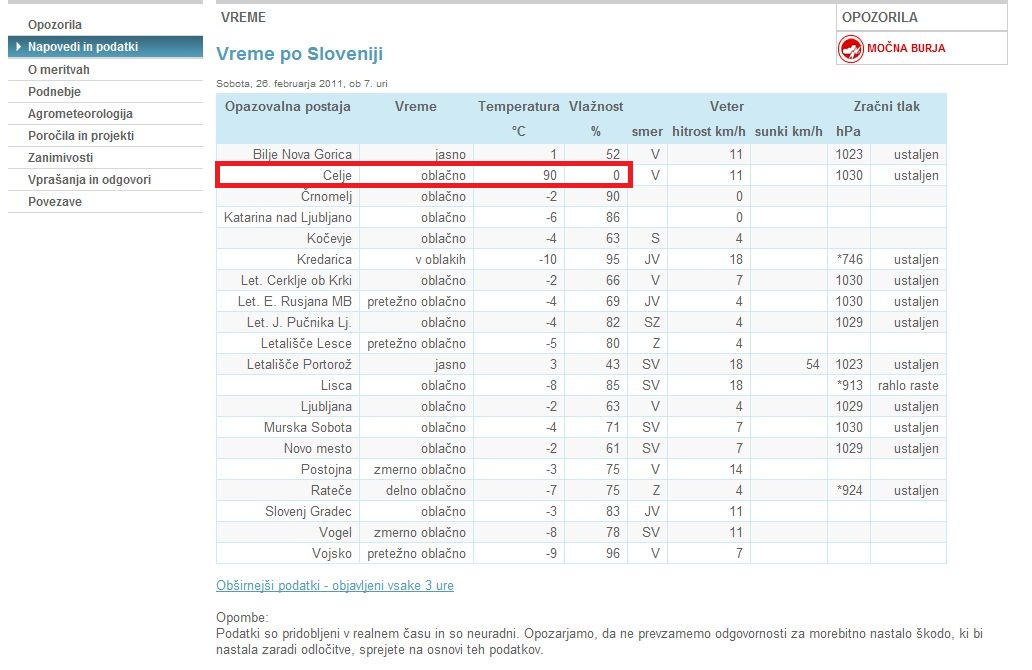1032x670 pixels.
Task: Open the MOČNA BURJA warning link
Action: pyautogui.click(x=906, y=48)
